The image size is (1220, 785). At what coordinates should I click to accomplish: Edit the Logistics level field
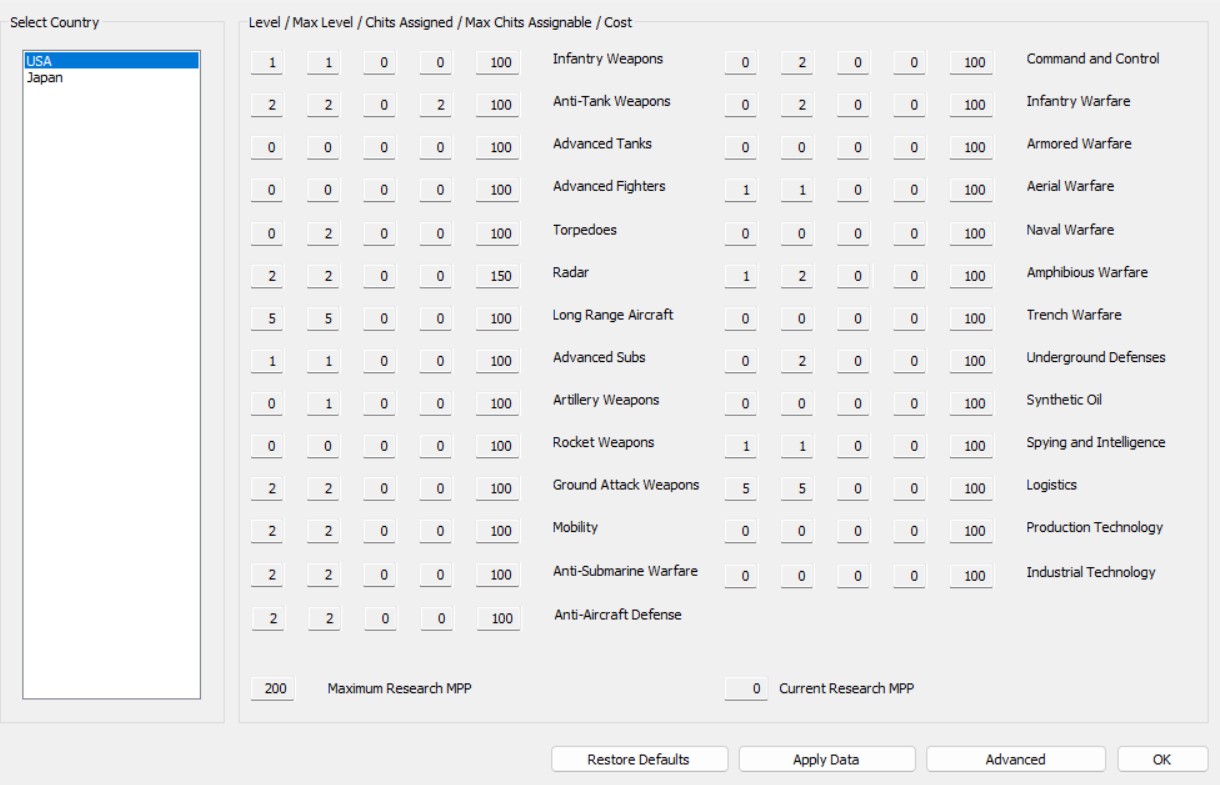(745, 489)
